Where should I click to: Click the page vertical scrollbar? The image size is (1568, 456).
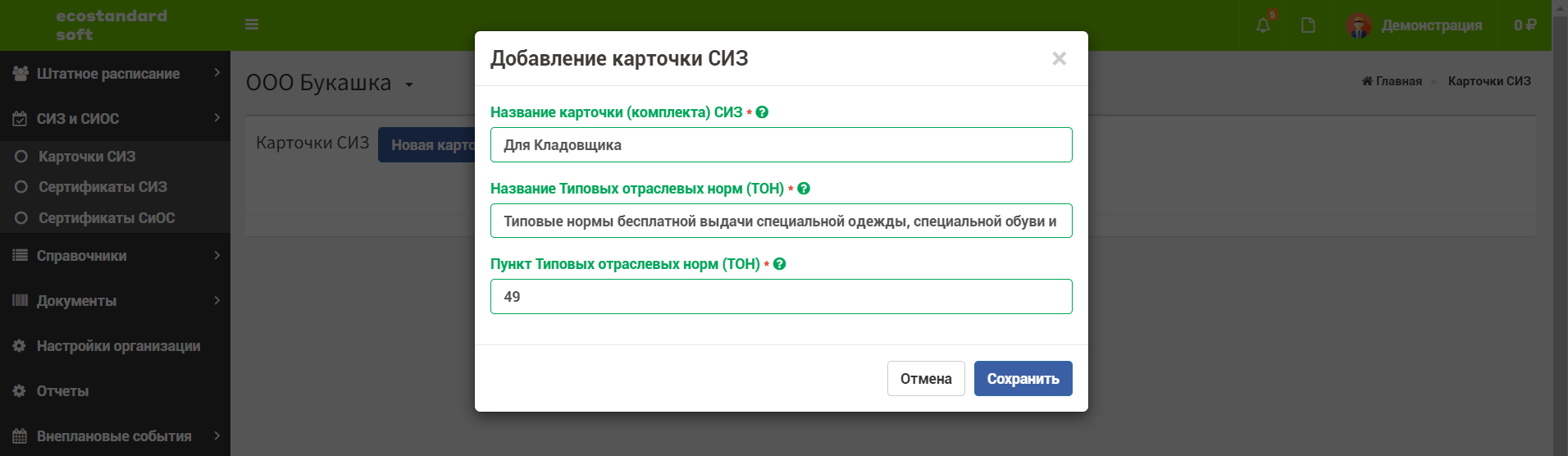[x=1560, y=228]
